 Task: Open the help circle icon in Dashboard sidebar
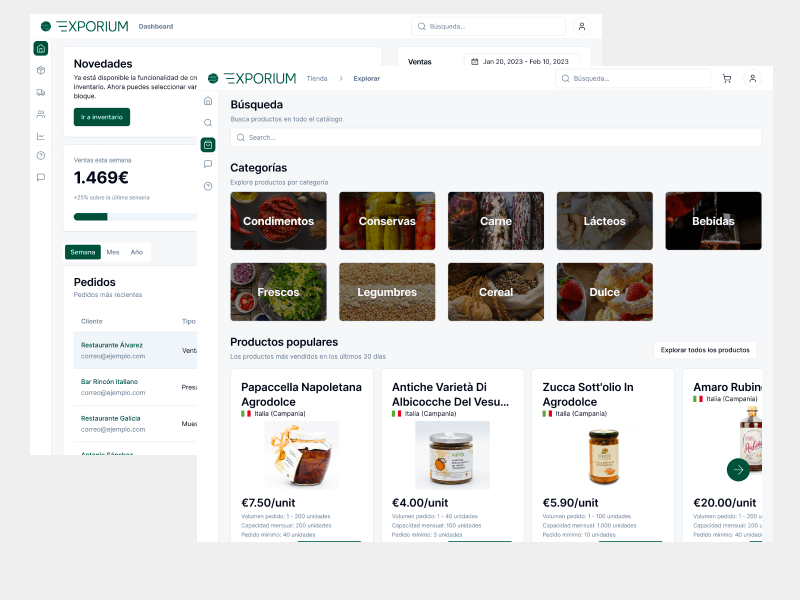[x=41, y=156]
